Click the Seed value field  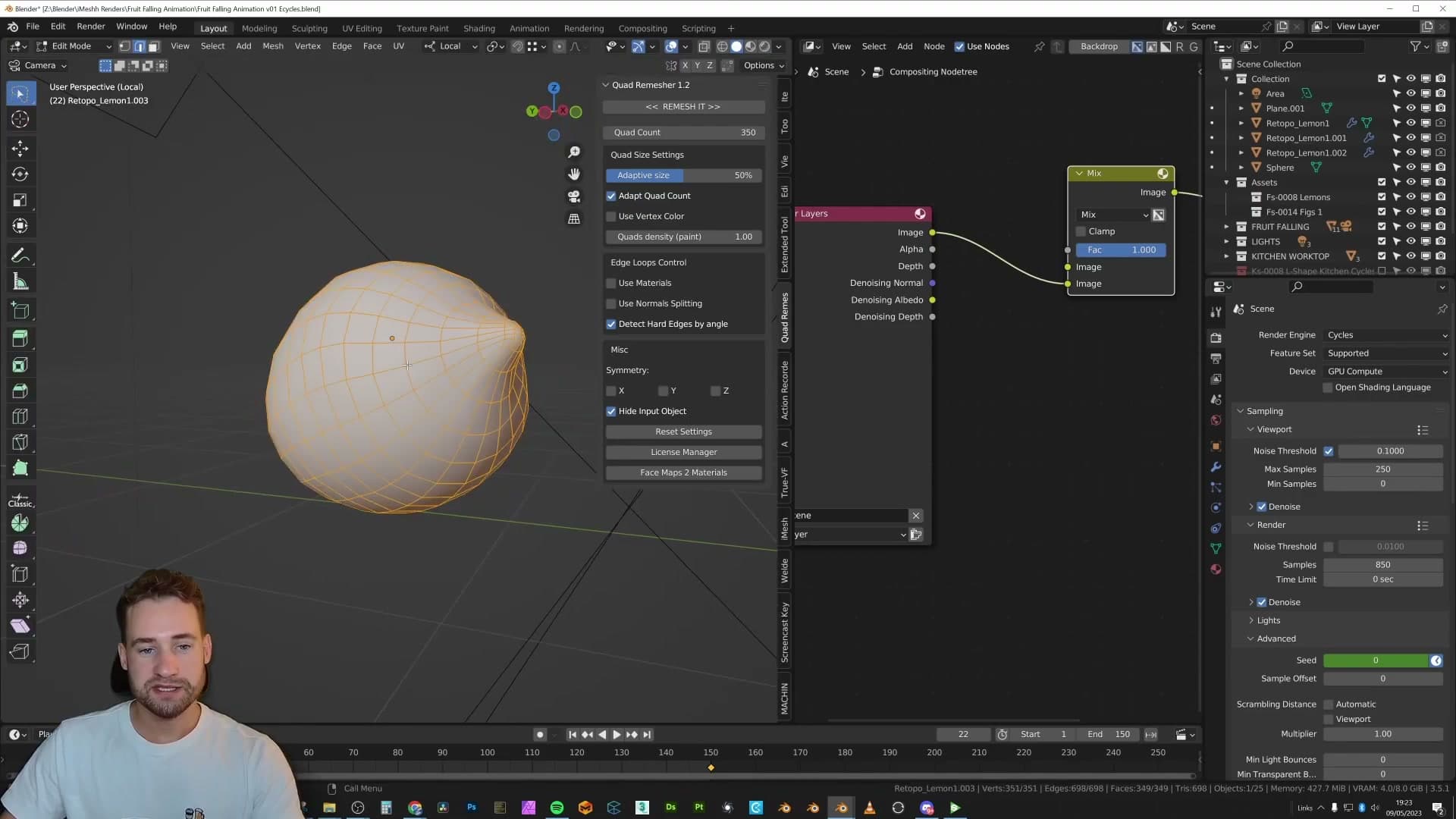pos(1376,661)
